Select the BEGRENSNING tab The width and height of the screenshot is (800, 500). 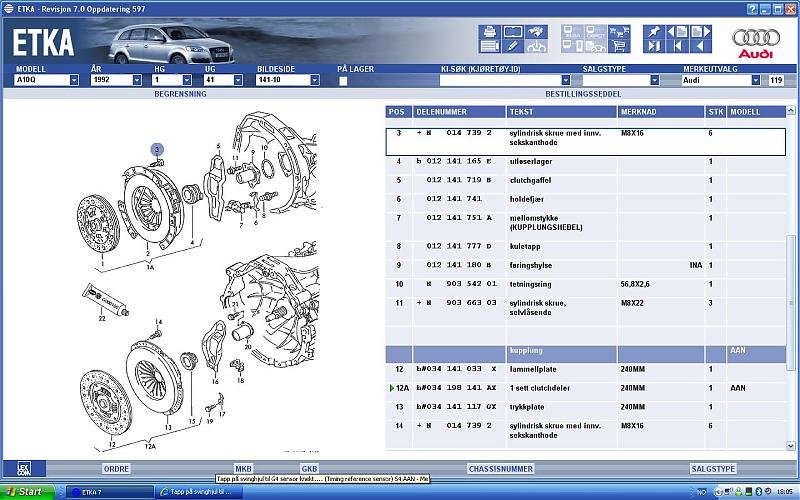pos(180,92)
